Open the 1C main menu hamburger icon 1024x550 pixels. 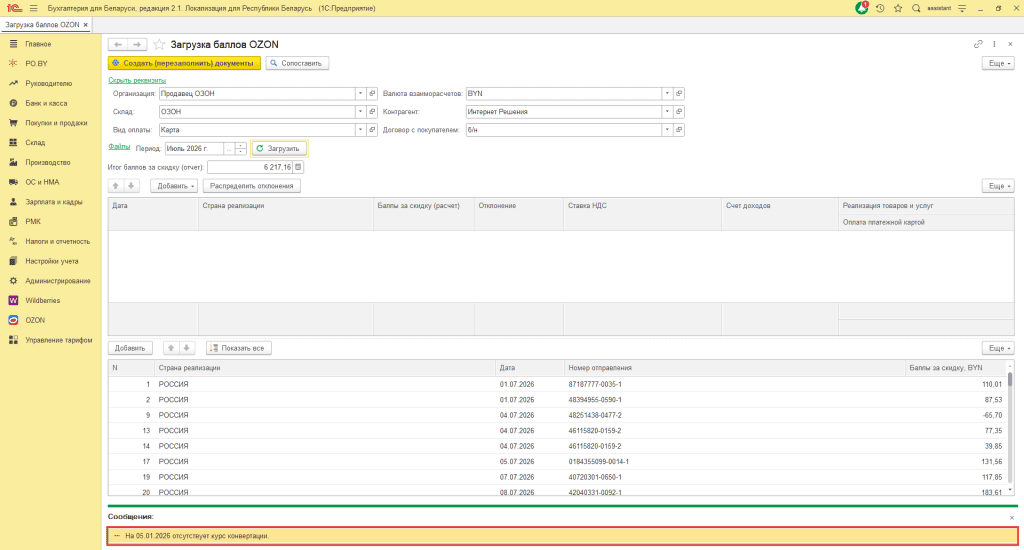pos(33,8)
